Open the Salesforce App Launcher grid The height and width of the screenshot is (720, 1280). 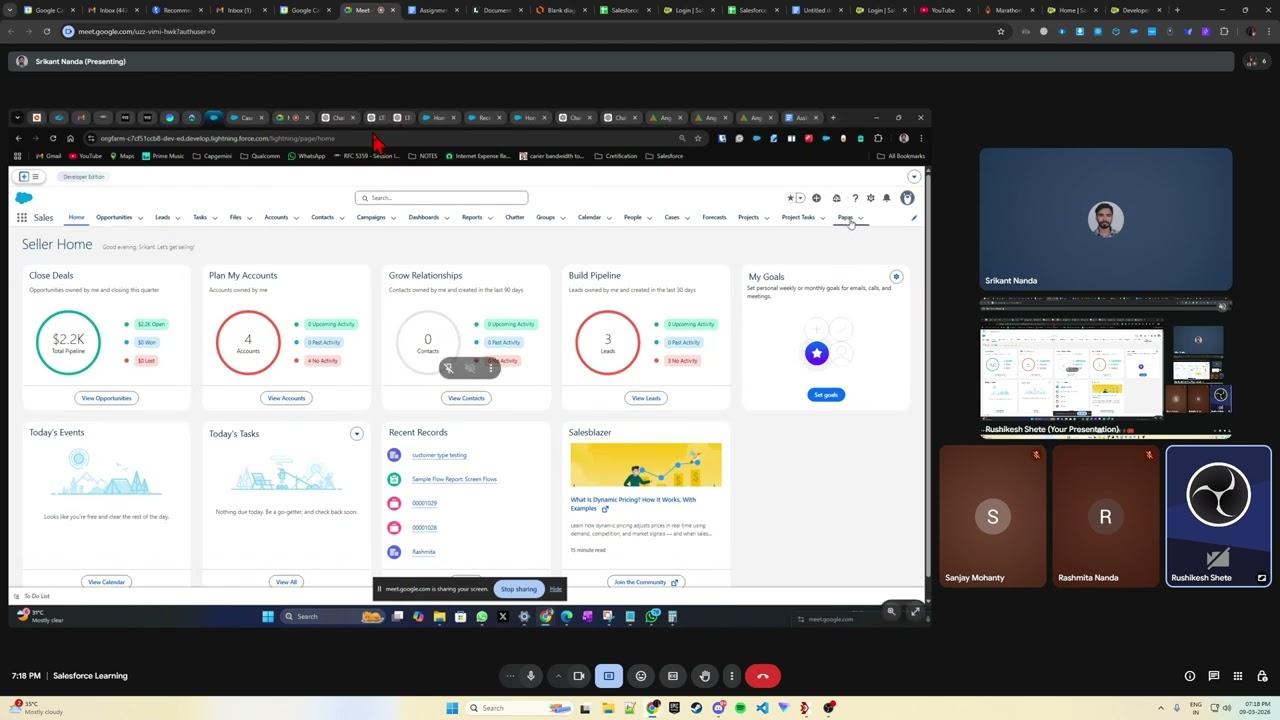click(x=22, y=217)
